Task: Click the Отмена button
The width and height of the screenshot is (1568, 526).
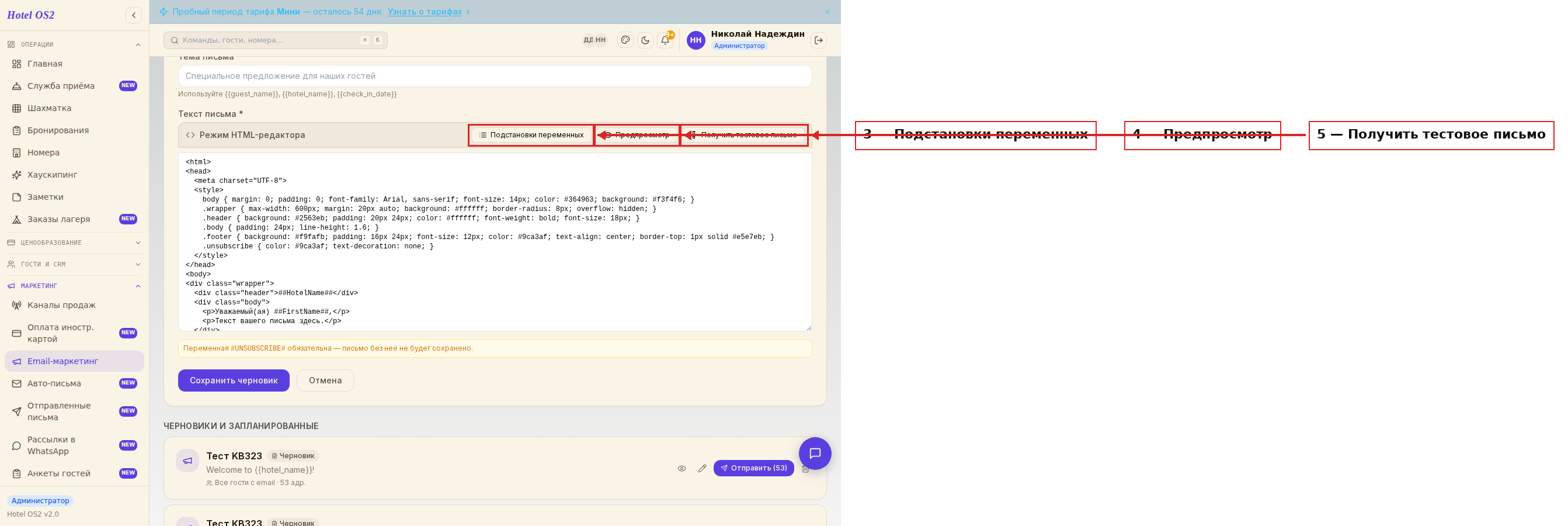Action: 325,380
